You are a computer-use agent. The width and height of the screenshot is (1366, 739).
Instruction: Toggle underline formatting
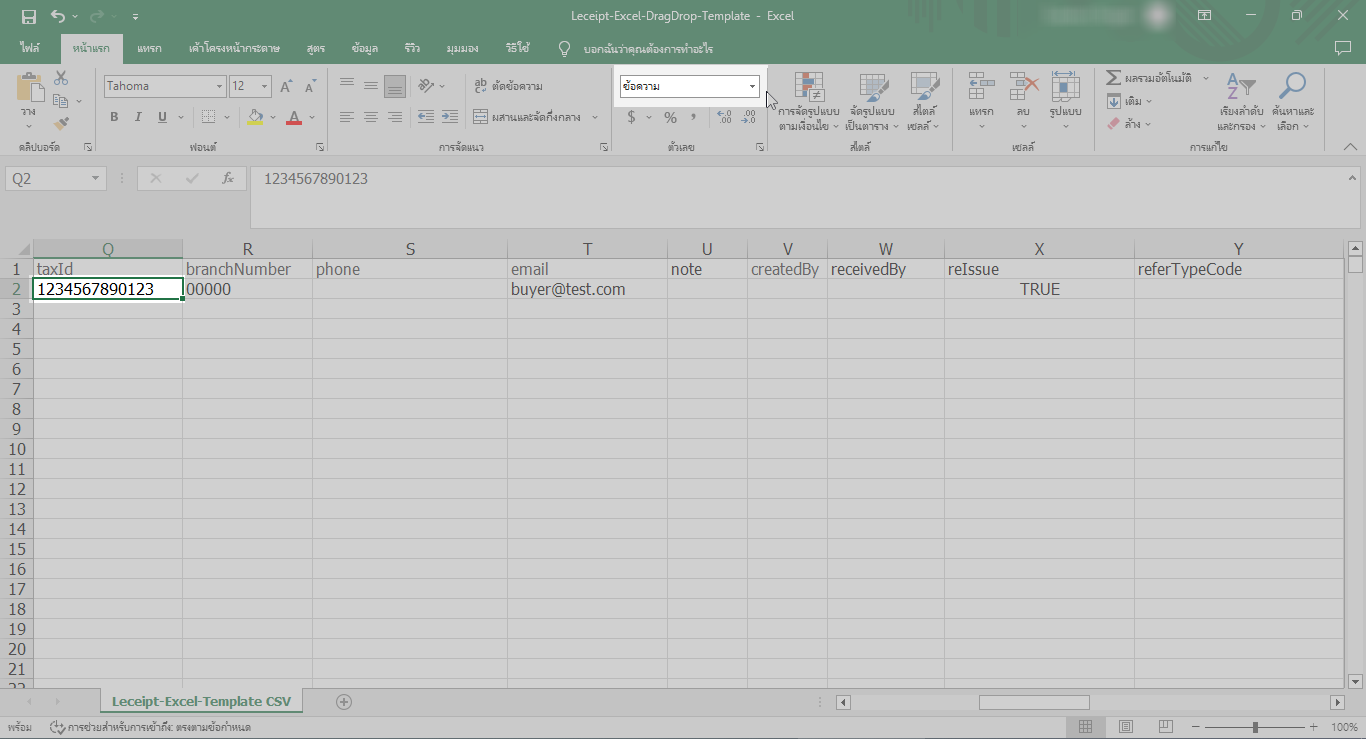coord(160,117)
